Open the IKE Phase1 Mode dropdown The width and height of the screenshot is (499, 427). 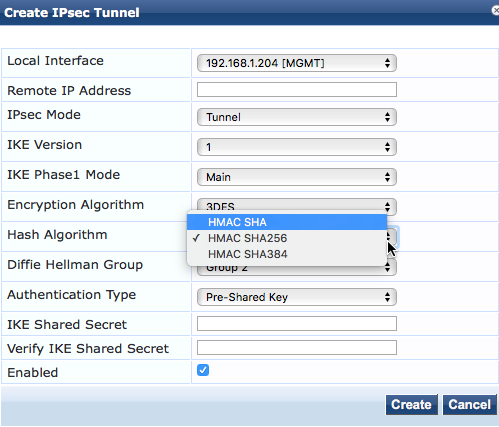pos(297,177)
